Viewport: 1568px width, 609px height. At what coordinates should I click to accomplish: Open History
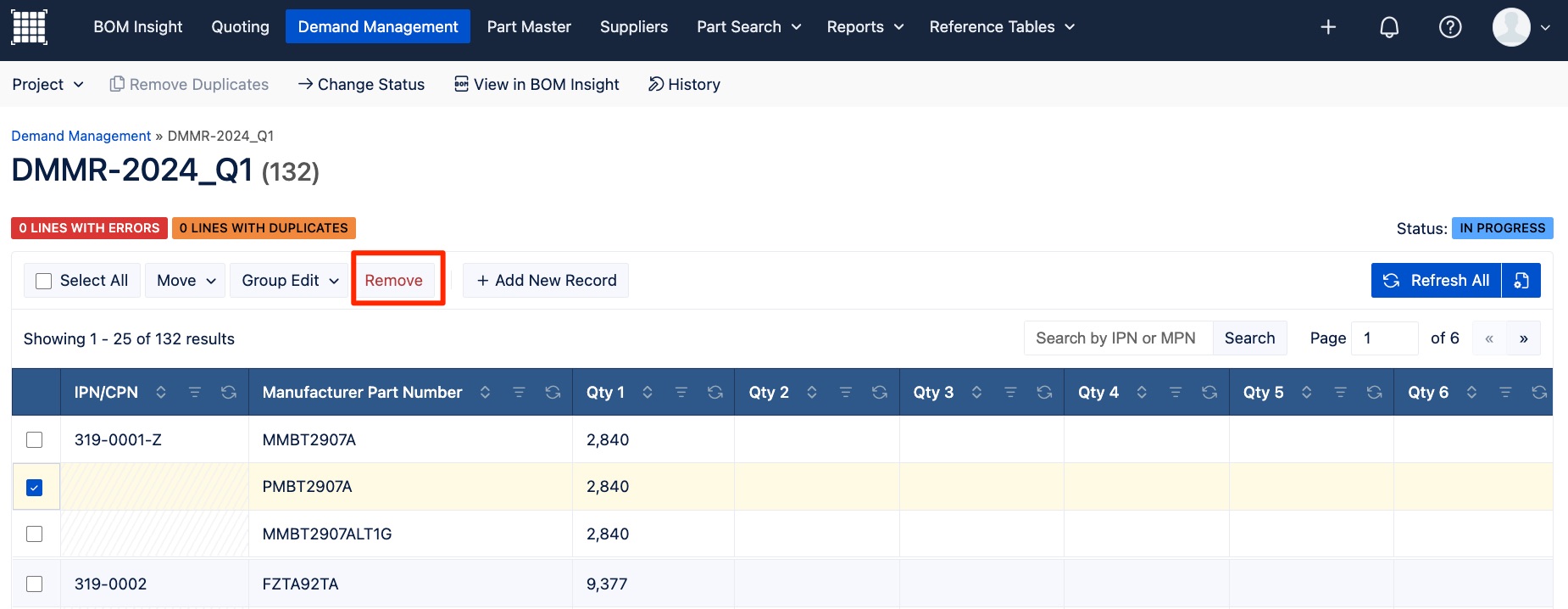click(x=684, y=84)
